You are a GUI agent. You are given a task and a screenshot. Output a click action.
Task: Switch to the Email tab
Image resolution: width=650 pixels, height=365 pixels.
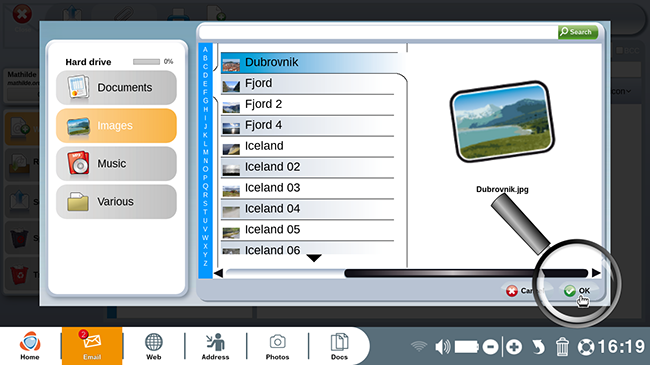[92, 346]
